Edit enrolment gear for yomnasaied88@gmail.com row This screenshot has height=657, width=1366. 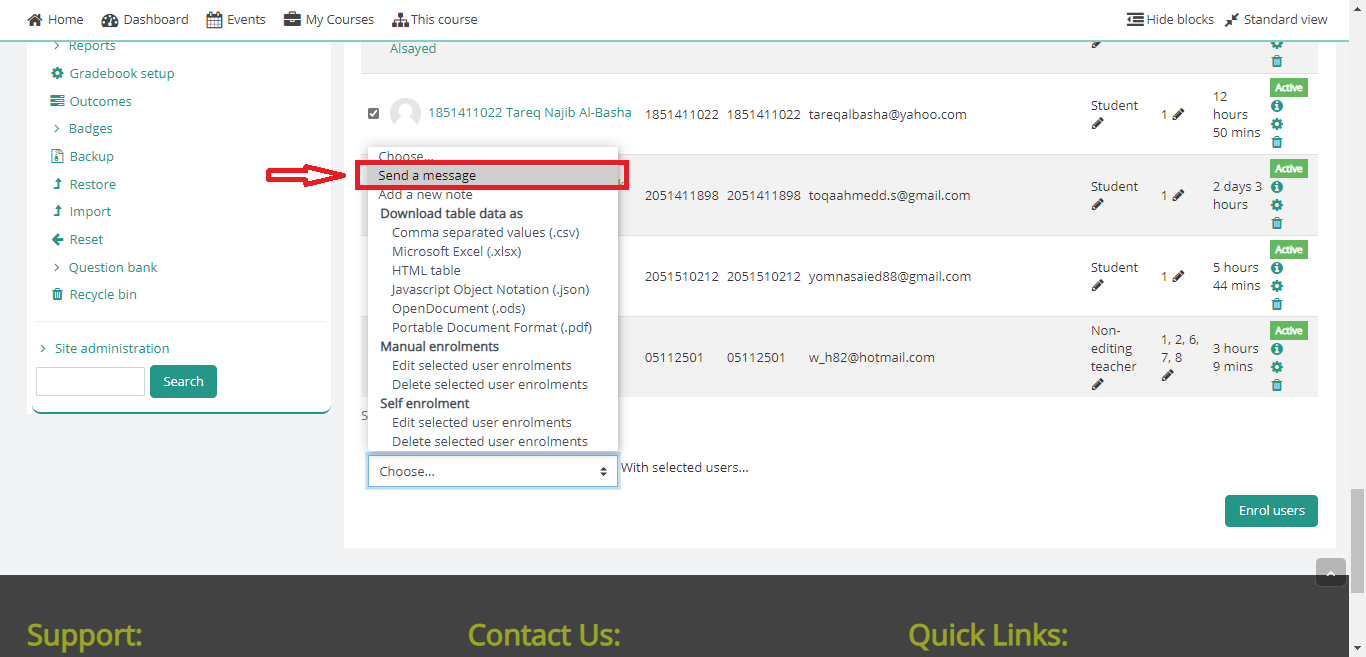click(x=1277, y=286)
